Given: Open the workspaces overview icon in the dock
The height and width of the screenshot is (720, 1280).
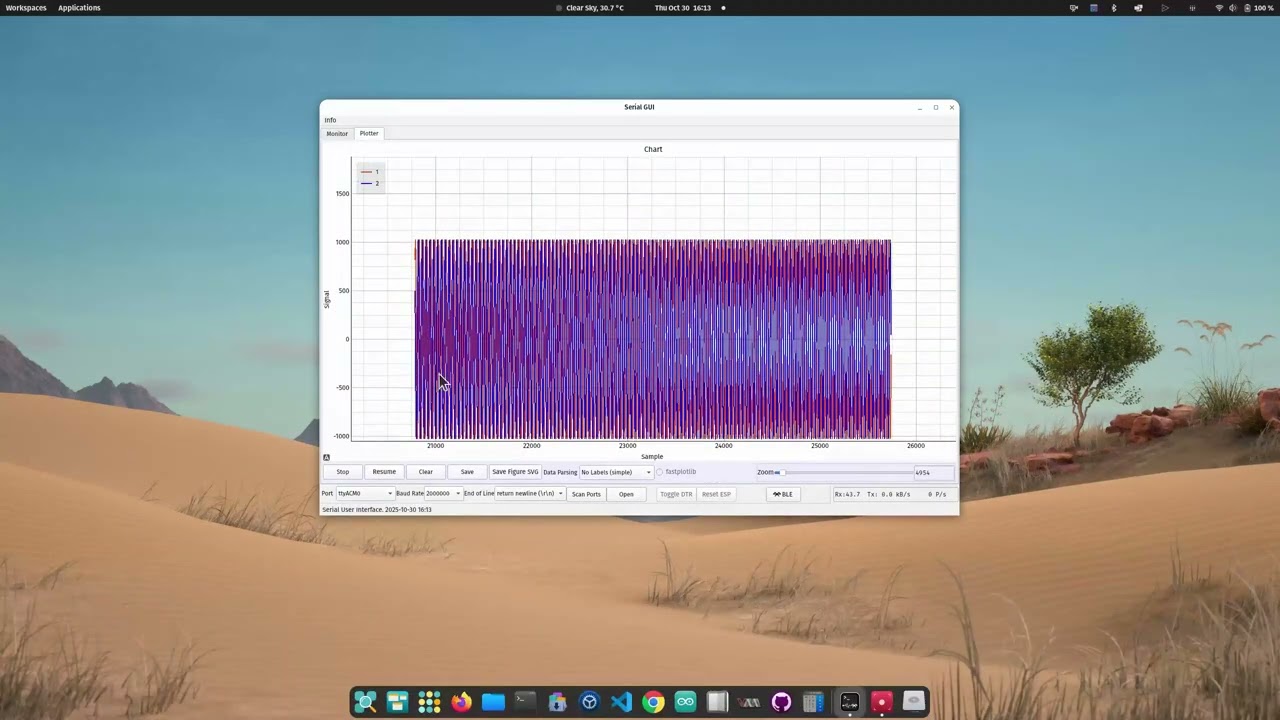Looking at the screenshot, I should (x=397, y=702).
